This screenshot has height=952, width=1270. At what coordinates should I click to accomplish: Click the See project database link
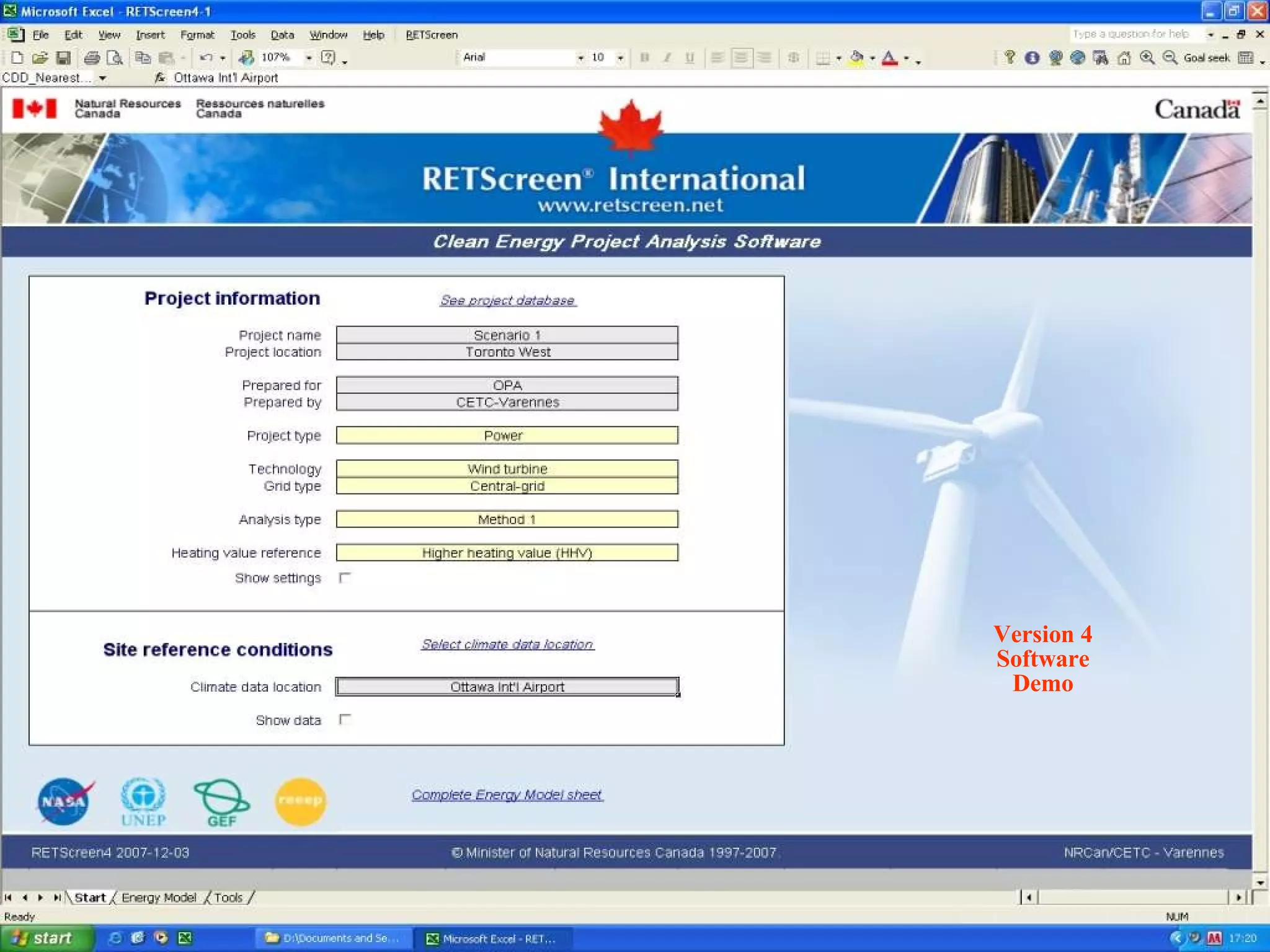tap(507, 301)
